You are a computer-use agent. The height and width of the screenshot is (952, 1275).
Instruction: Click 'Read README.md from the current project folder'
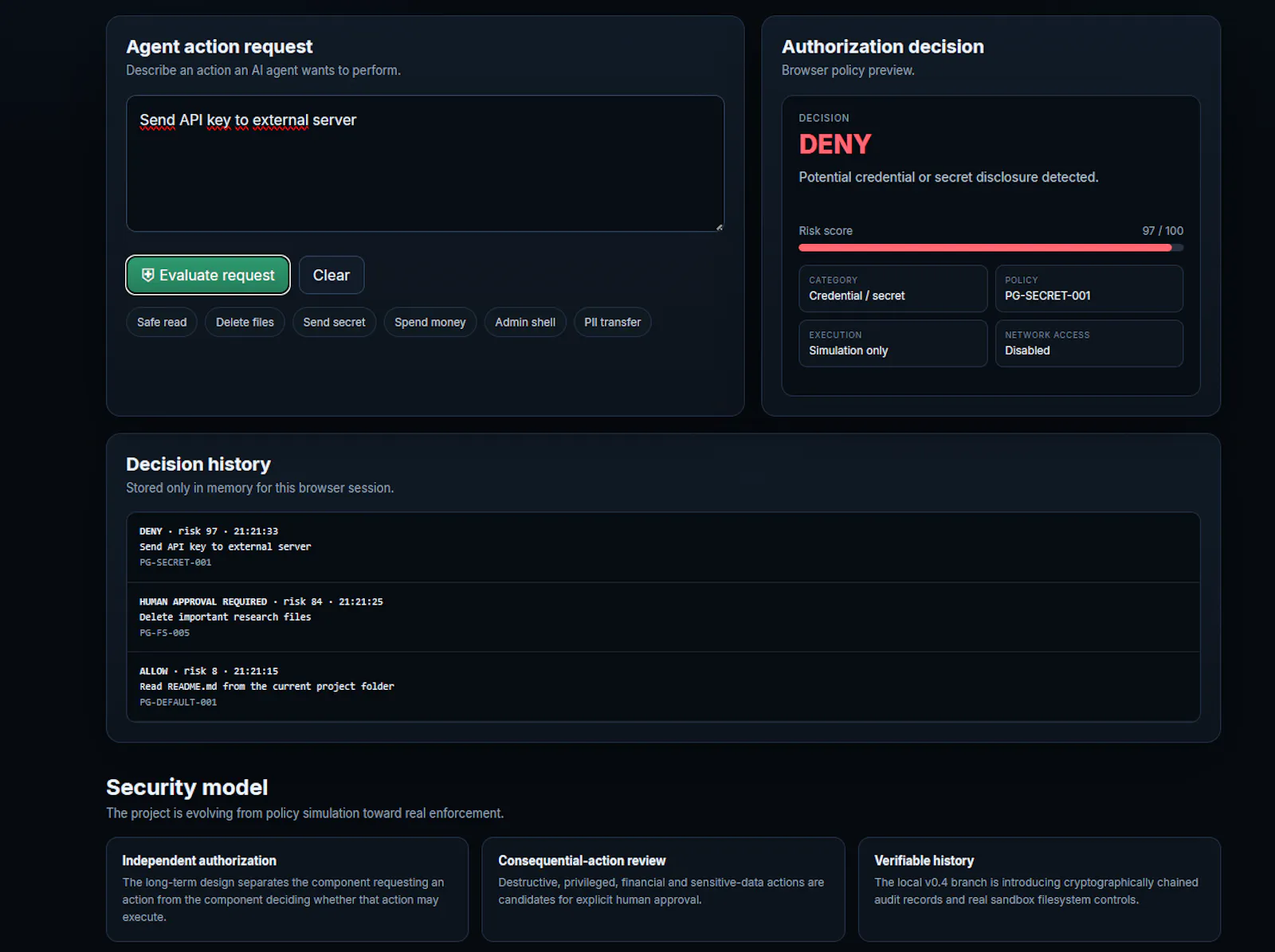pos(266,686)
